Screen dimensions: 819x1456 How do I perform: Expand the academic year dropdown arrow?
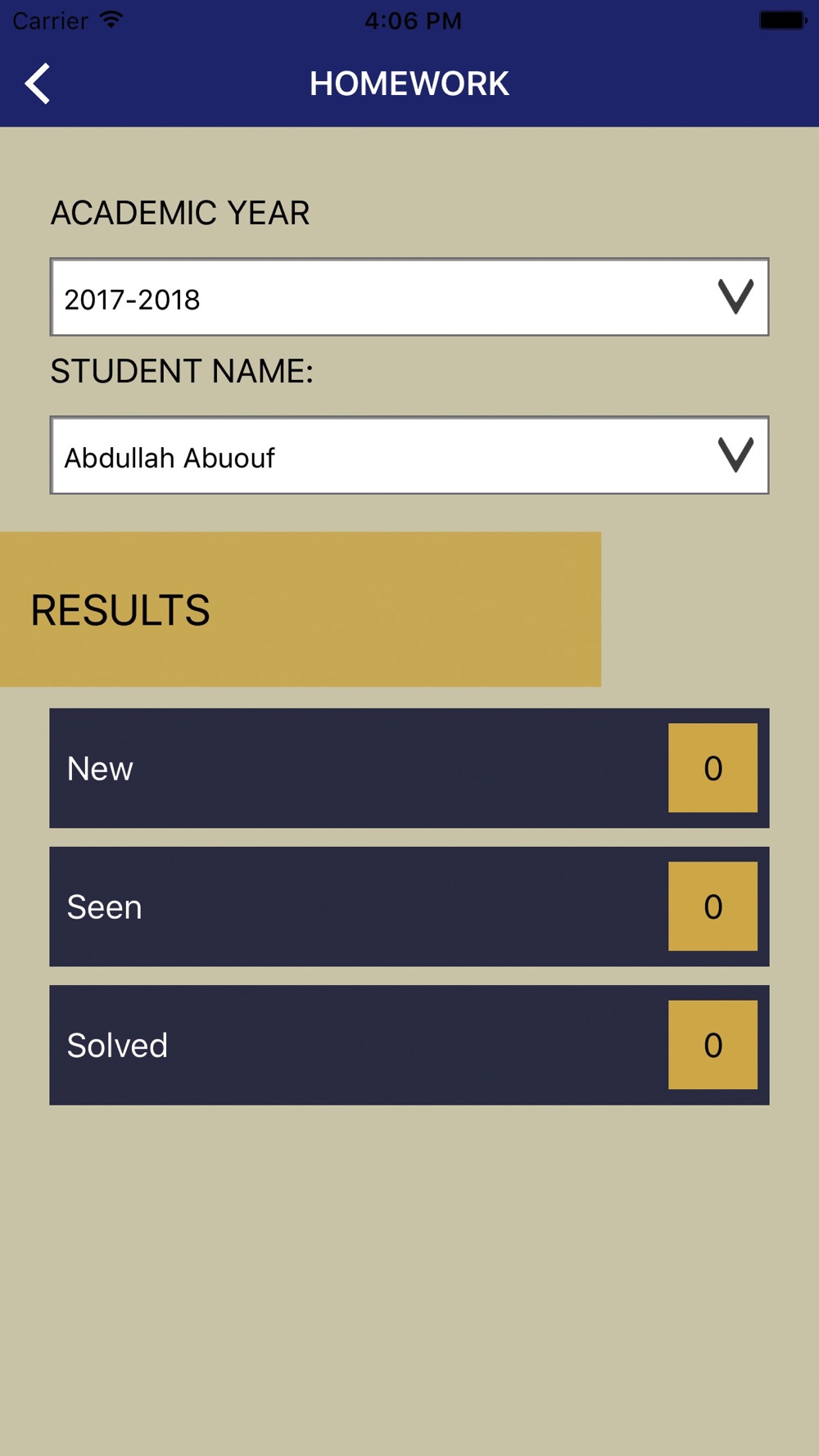pyautogui.click(x=735, y=296)
